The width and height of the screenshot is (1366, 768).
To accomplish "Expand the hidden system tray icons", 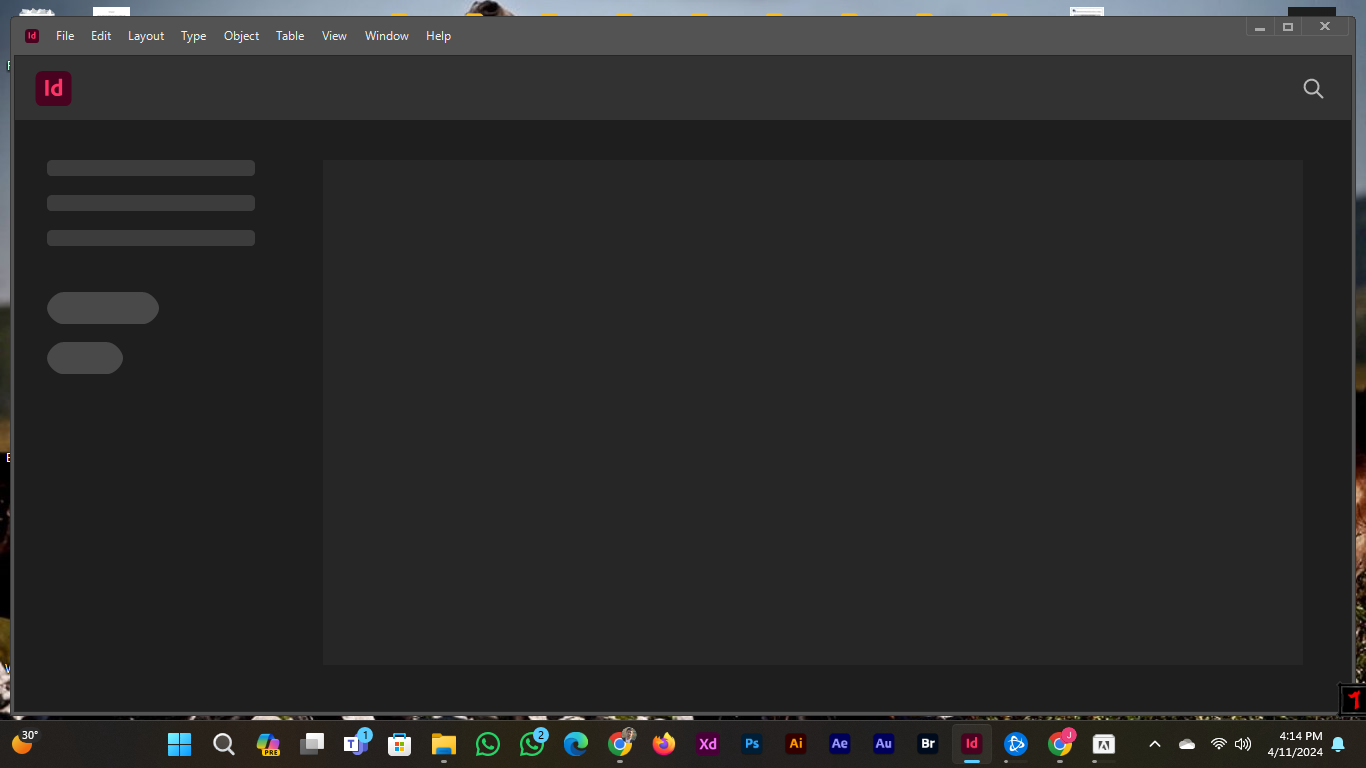I will (x=1154, y=744).
